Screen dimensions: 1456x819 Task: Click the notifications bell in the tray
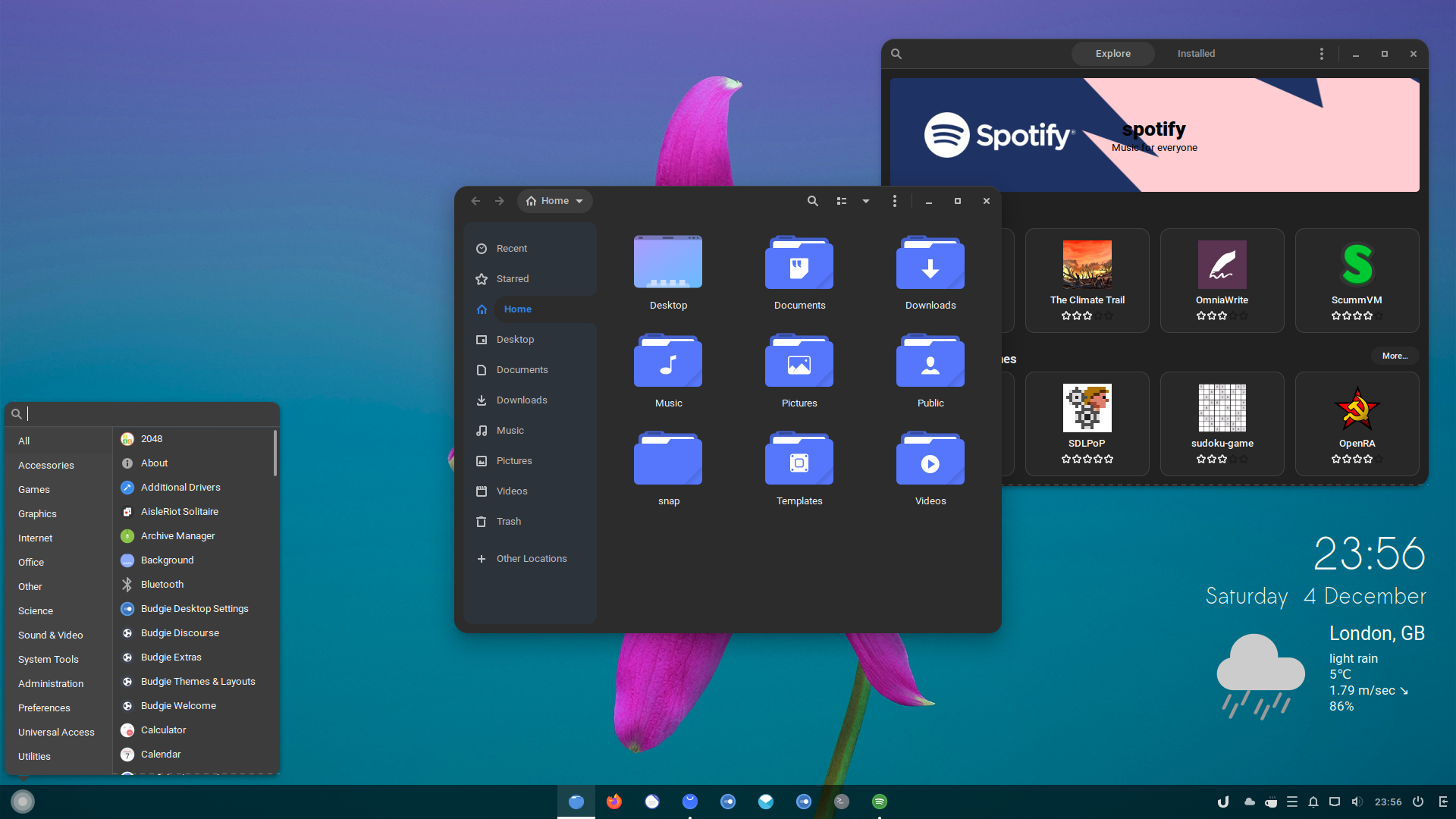coord(1313,802)
